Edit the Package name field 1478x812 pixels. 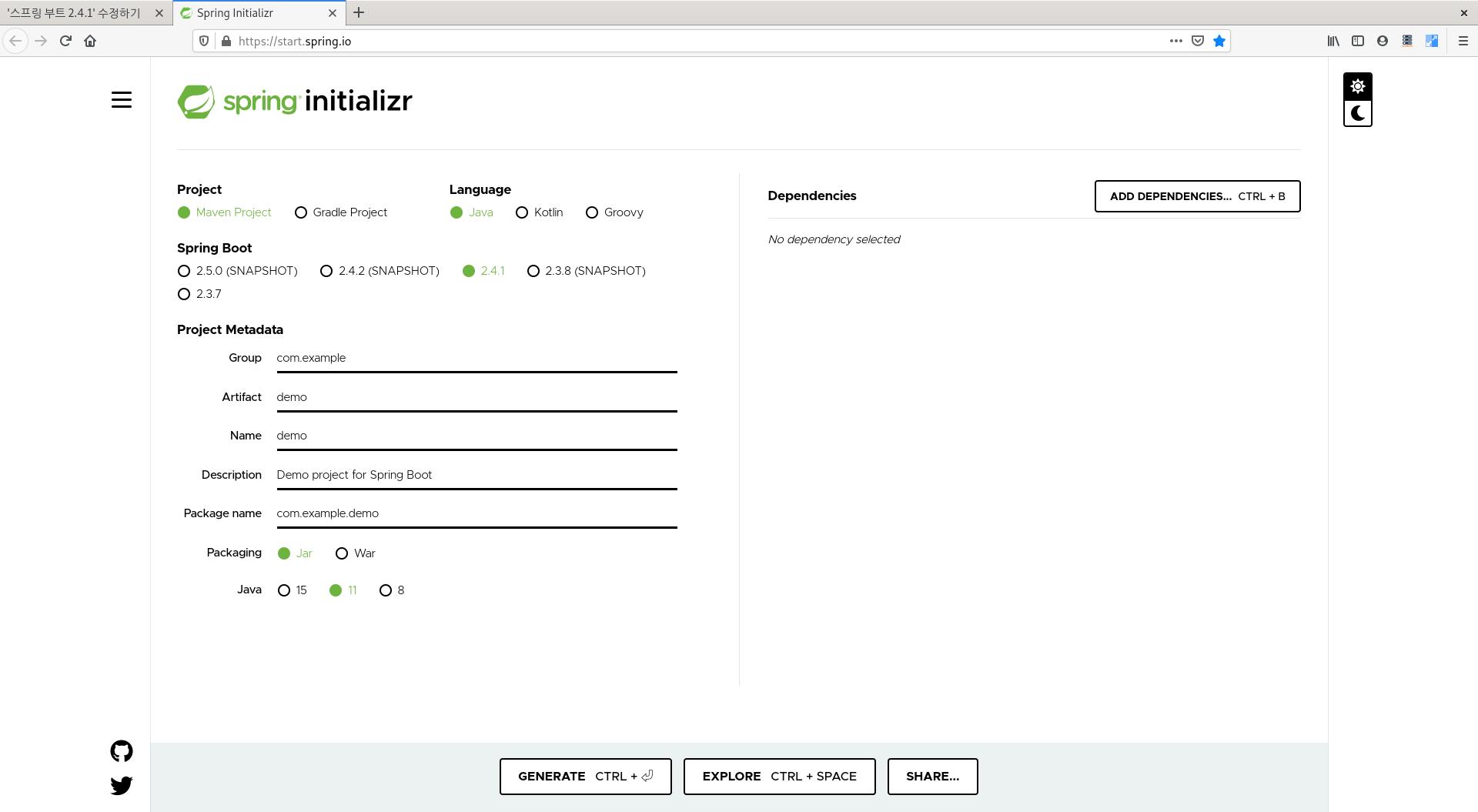(x=477, y=513)
